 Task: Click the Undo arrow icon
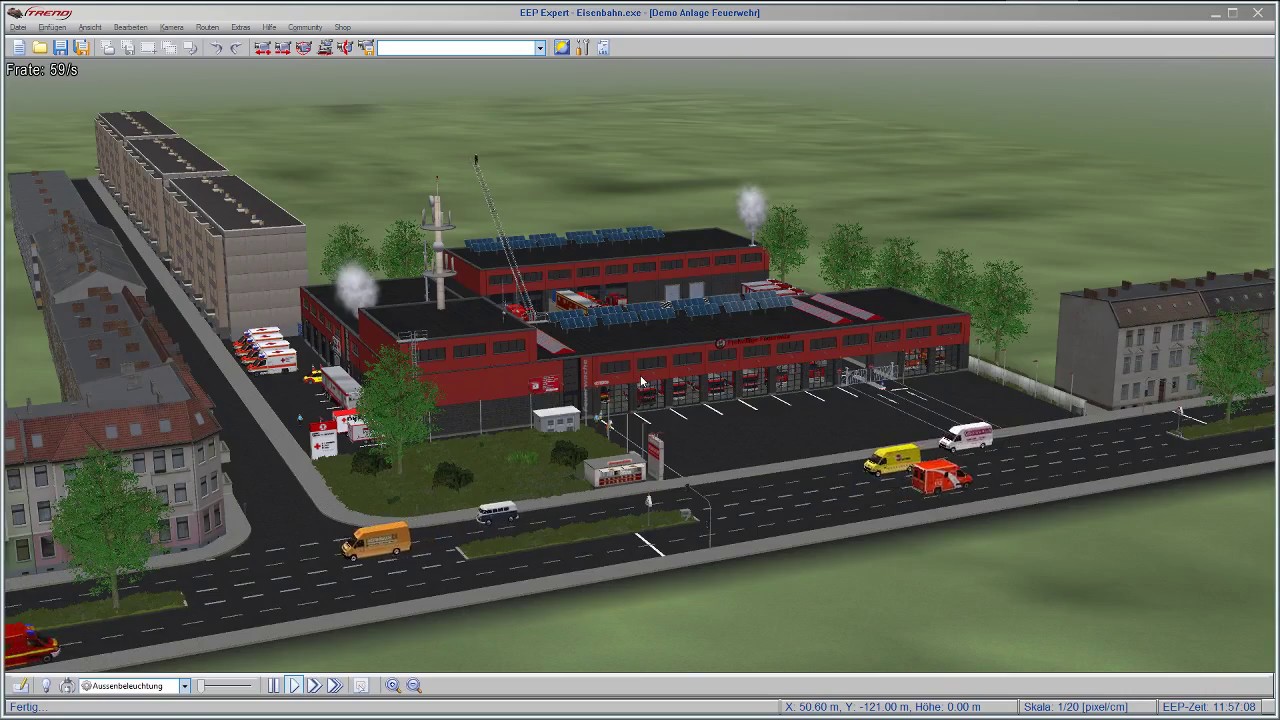[x=215, y=47]
